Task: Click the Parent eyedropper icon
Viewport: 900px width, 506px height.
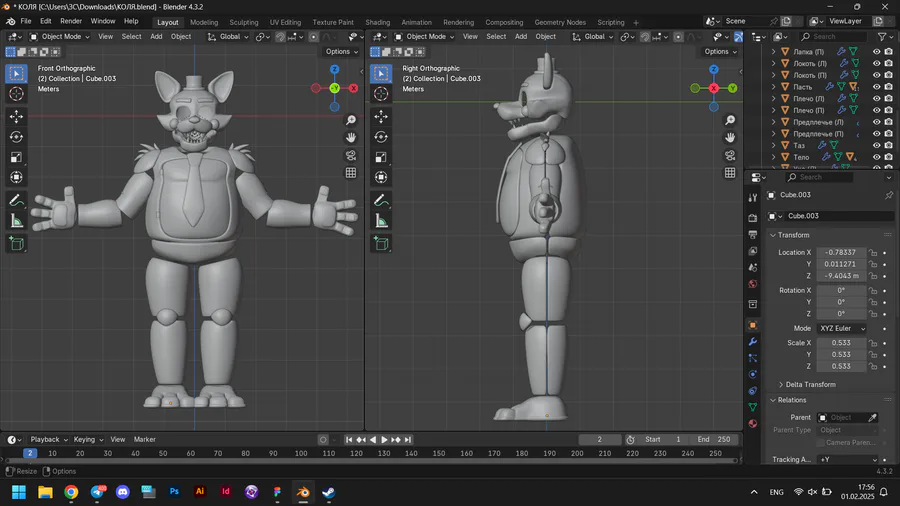Action: [x=872, y=418]
